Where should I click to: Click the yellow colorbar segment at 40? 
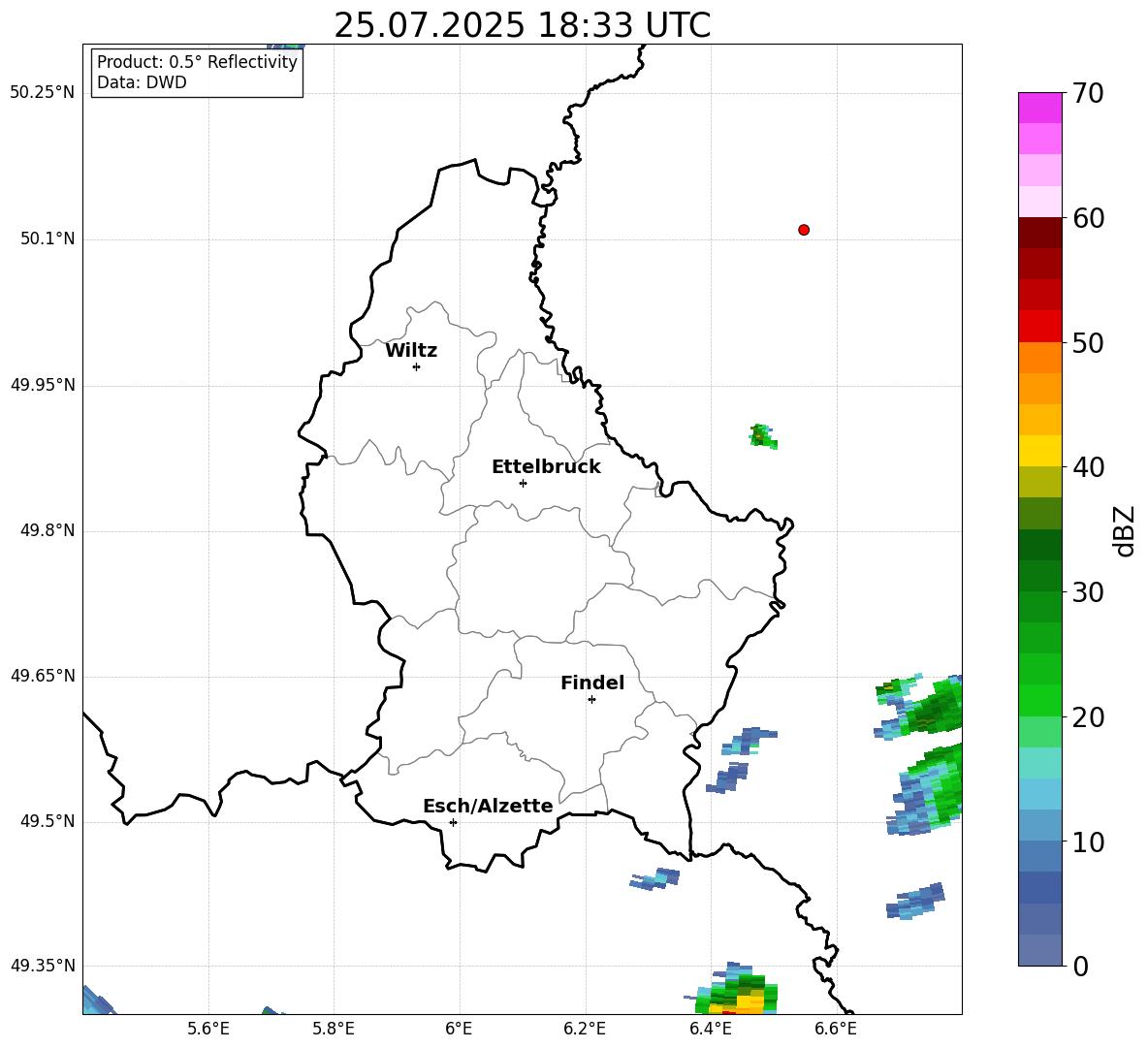coord(1039,451)
